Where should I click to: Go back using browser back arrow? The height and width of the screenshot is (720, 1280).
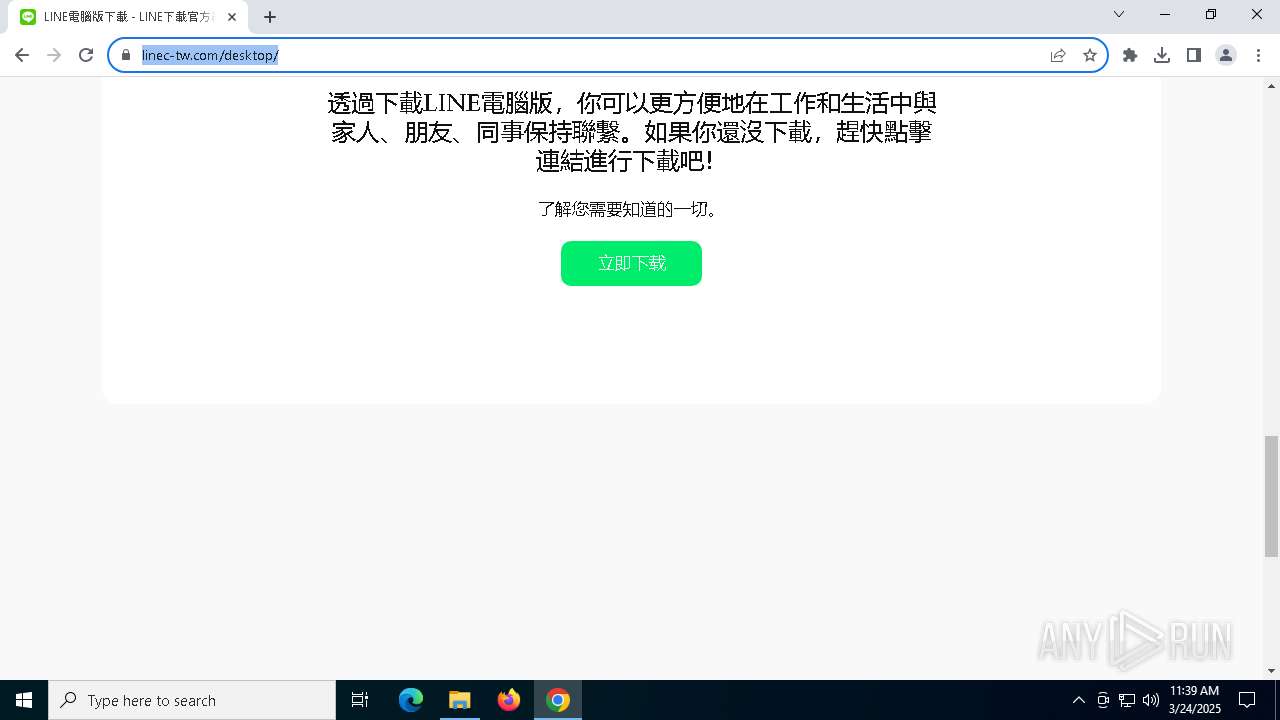(x=22, y=55)
